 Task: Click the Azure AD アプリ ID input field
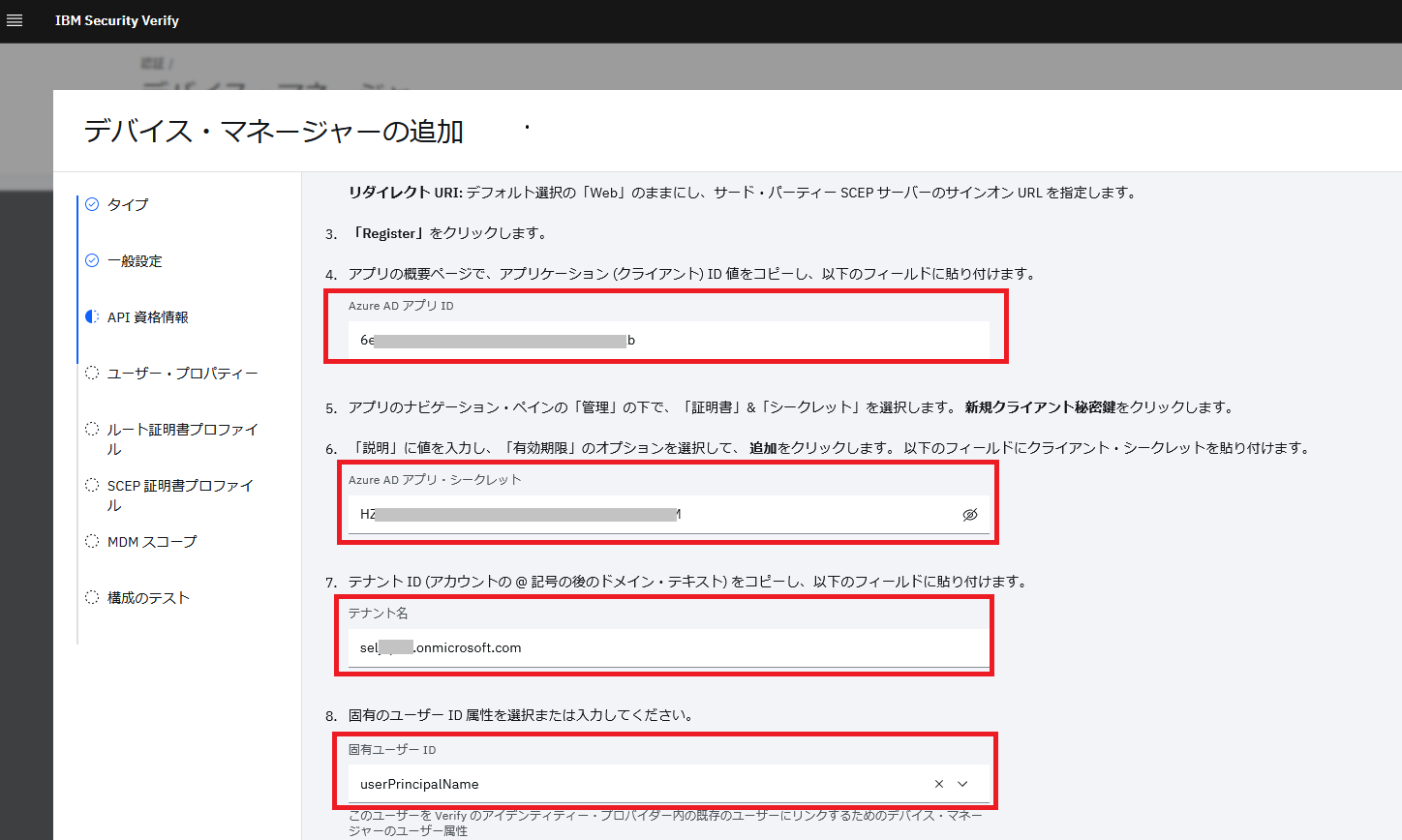(x=669, y=340)
